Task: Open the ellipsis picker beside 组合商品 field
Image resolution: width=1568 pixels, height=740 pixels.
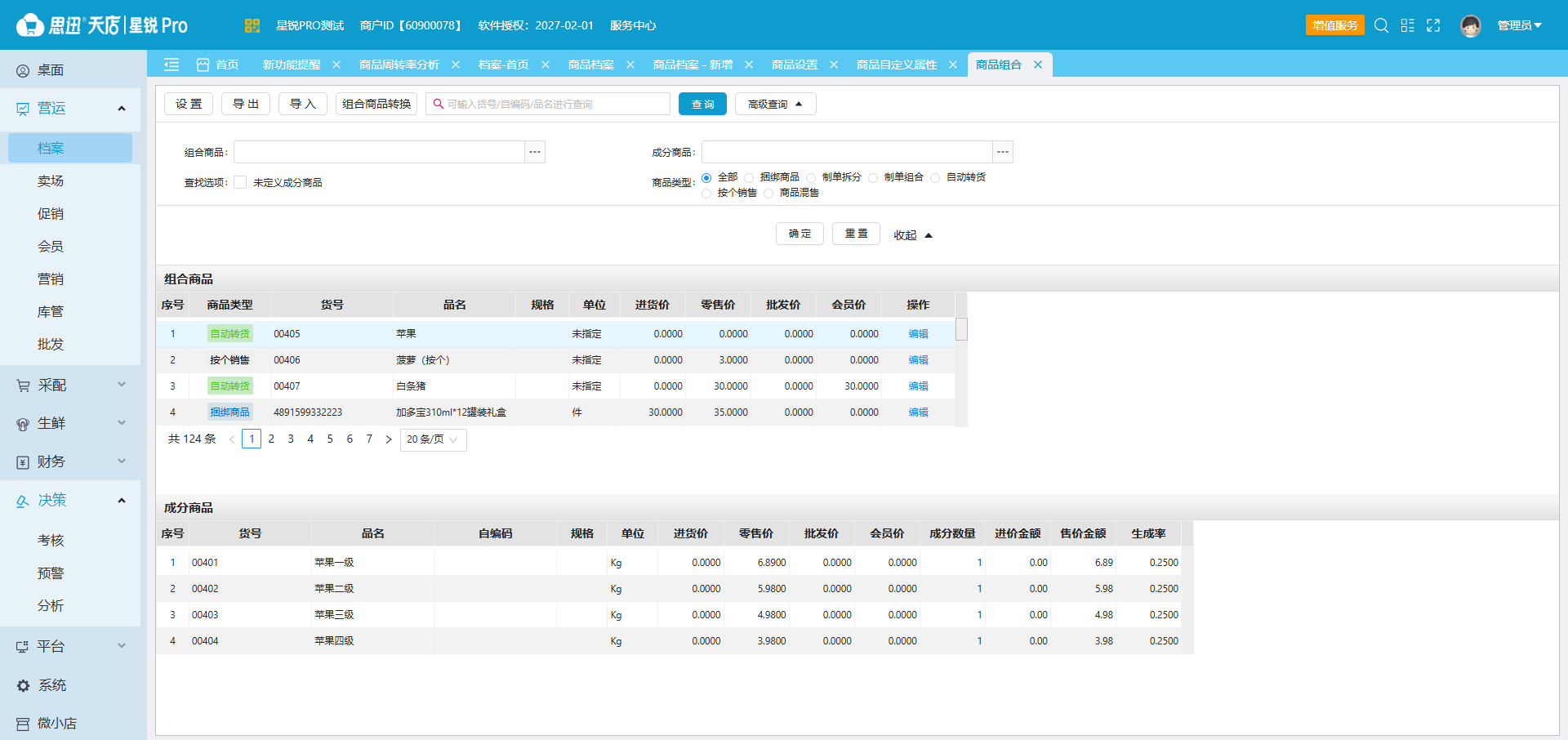Action: 535,152
